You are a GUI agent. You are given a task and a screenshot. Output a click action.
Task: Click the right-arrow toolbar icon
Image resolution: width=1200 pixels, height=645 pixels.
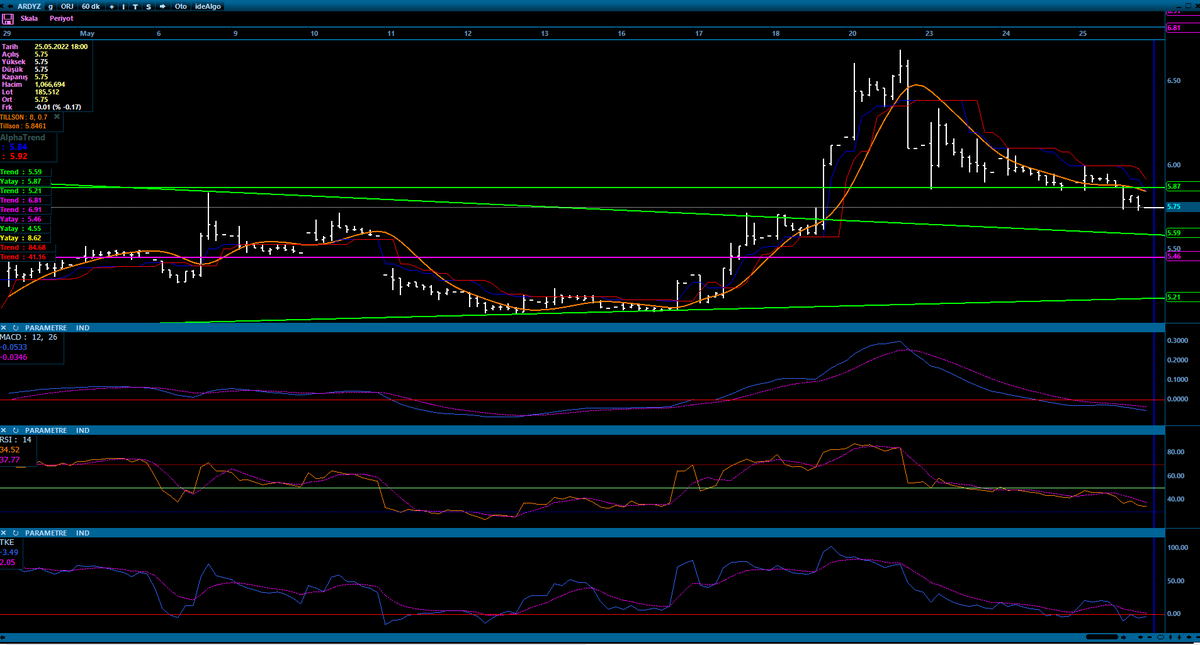click(x=162, y=6)
